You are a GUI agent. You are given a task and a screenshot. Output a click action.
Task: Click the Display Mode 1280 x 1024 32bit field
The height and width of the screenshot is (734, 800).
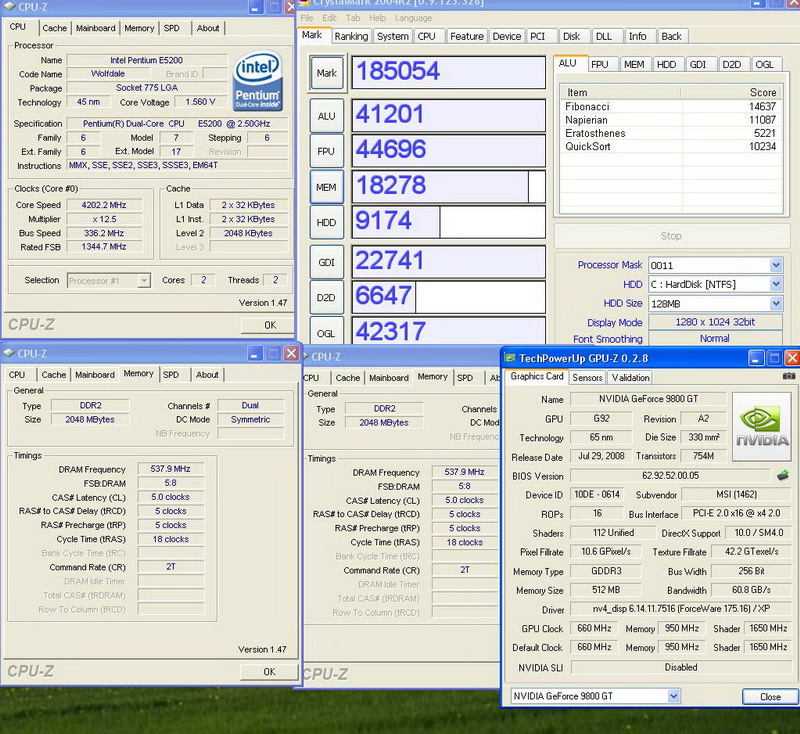714,322
